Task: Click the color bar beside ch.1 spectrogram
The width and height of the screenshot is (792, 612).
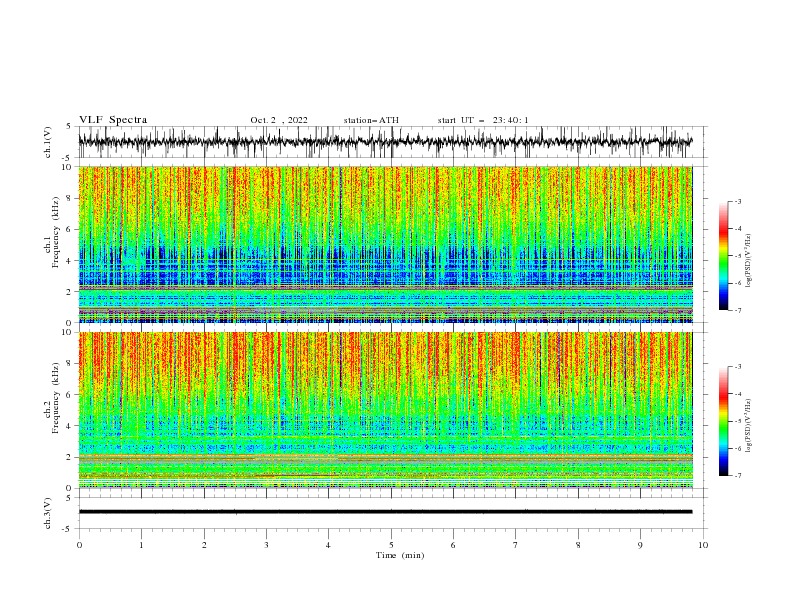Action: (x=723, y=256)
